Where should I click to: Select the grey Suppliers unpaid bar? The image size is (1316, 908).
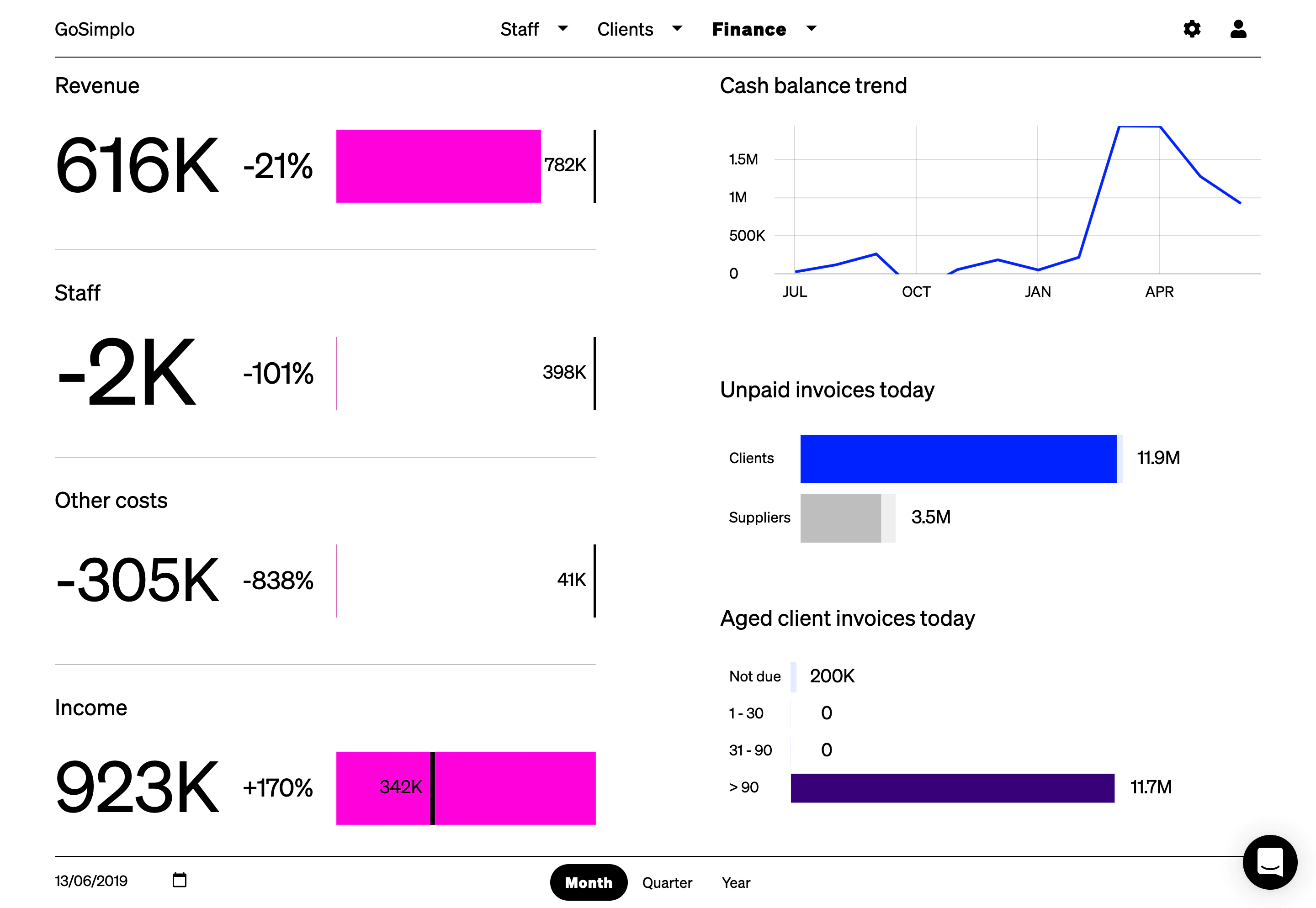tap(841, 518)
